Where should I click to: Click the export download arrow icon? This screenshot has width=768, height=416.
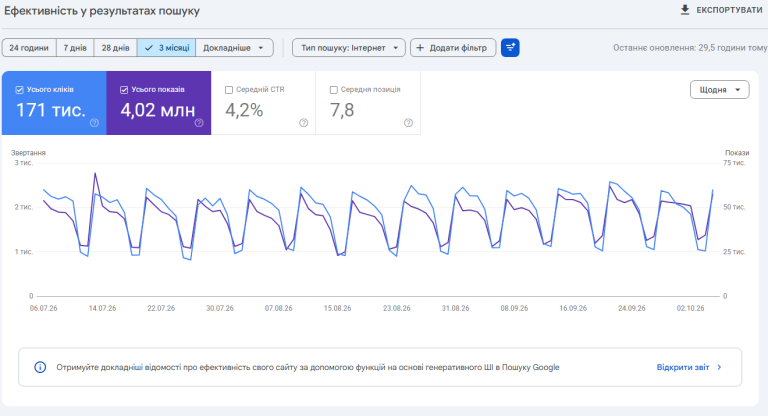(x=685, y=10)
